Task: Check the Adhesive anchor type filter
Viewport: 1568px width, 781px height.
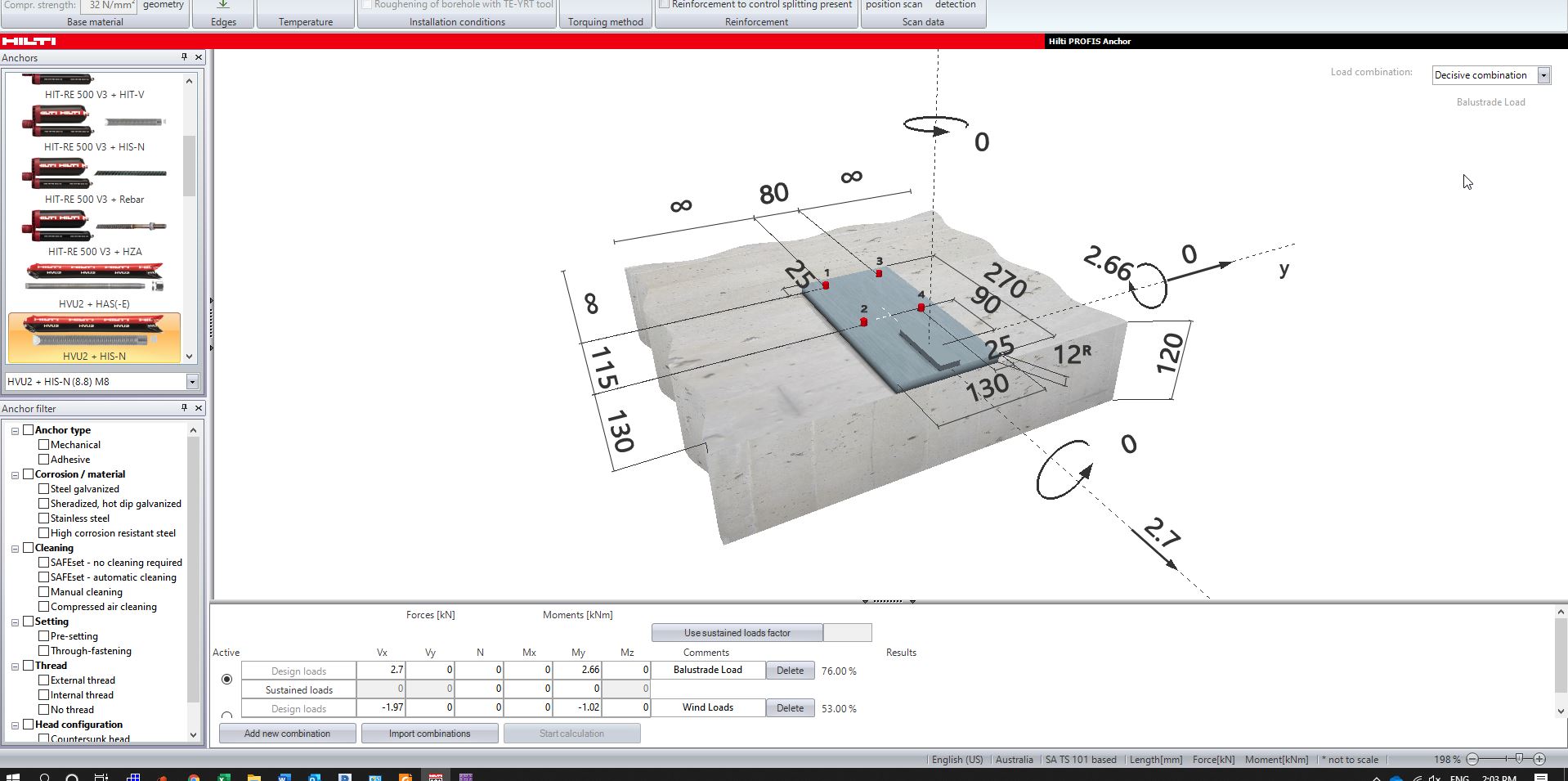Action: 44,460
